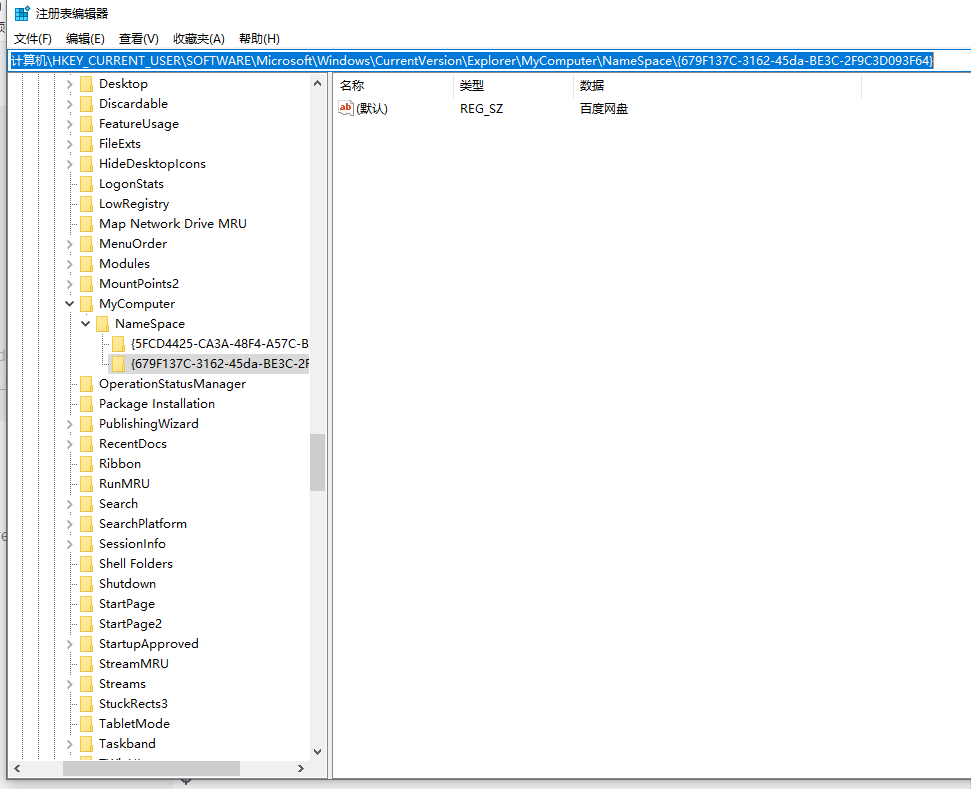971x789 pixels.
Task: Click the ab string icon beside (默认)
Action: 345,109
